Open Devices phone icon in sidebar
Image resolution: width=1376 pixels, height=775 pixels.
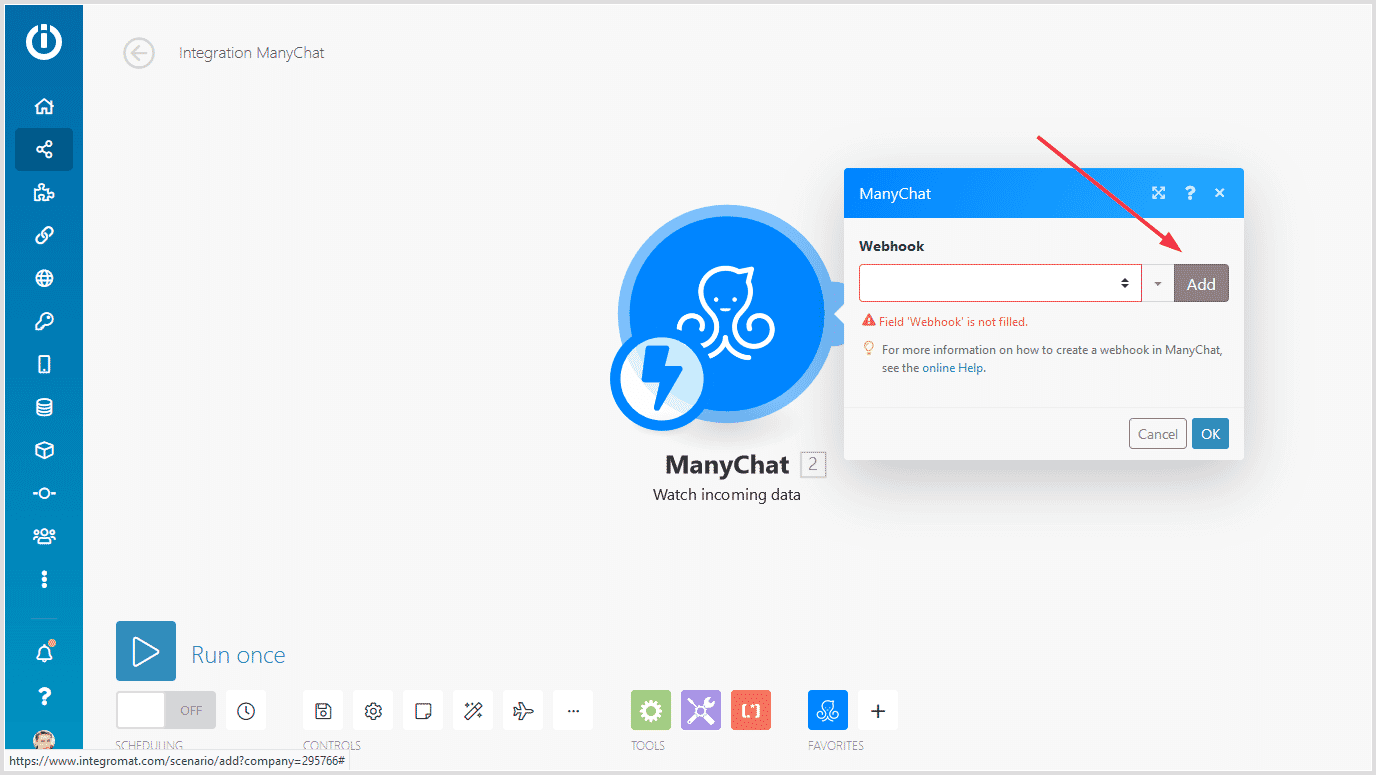44,365
